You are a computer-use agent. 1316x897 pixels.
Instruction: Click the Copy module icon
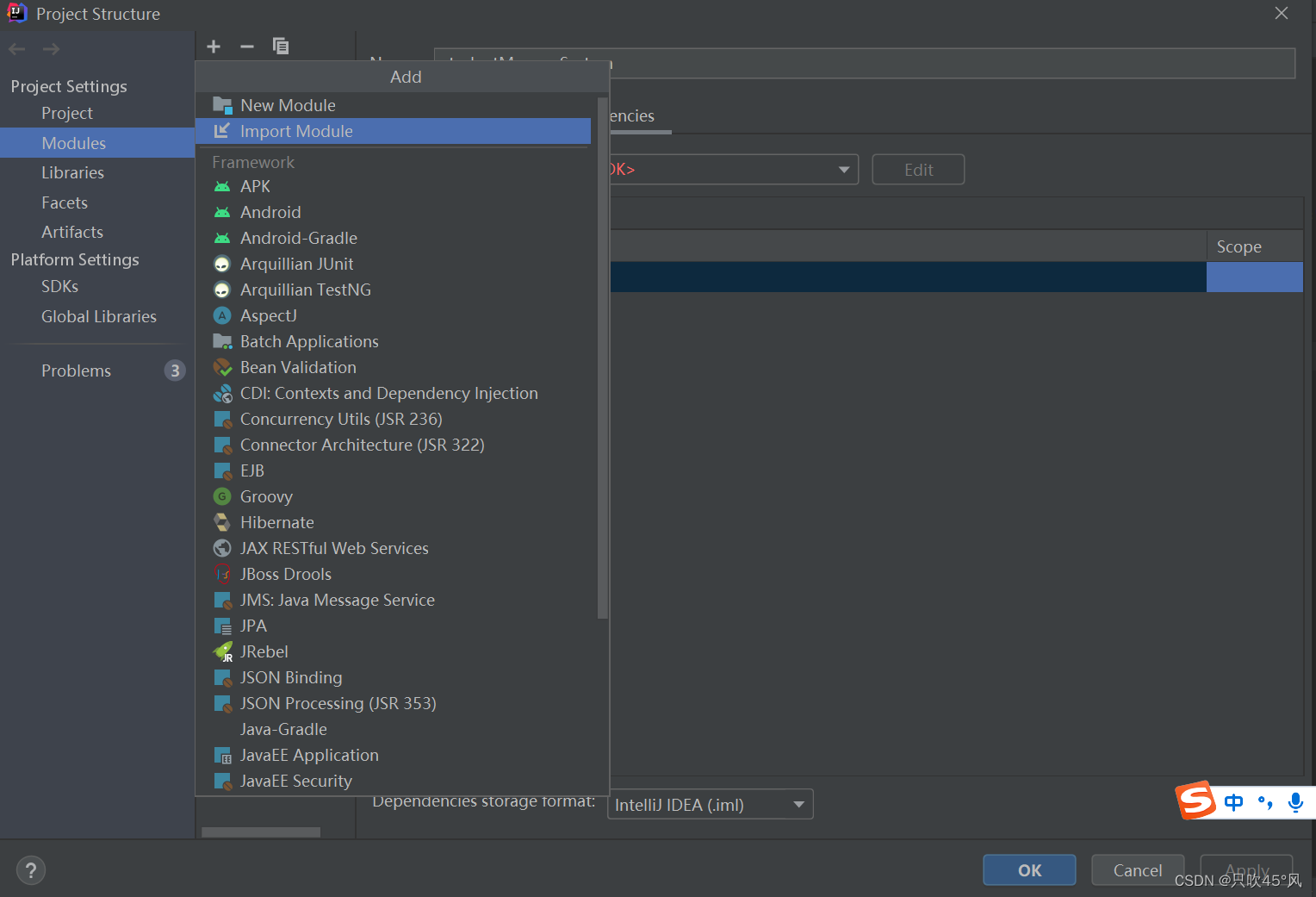281,47
